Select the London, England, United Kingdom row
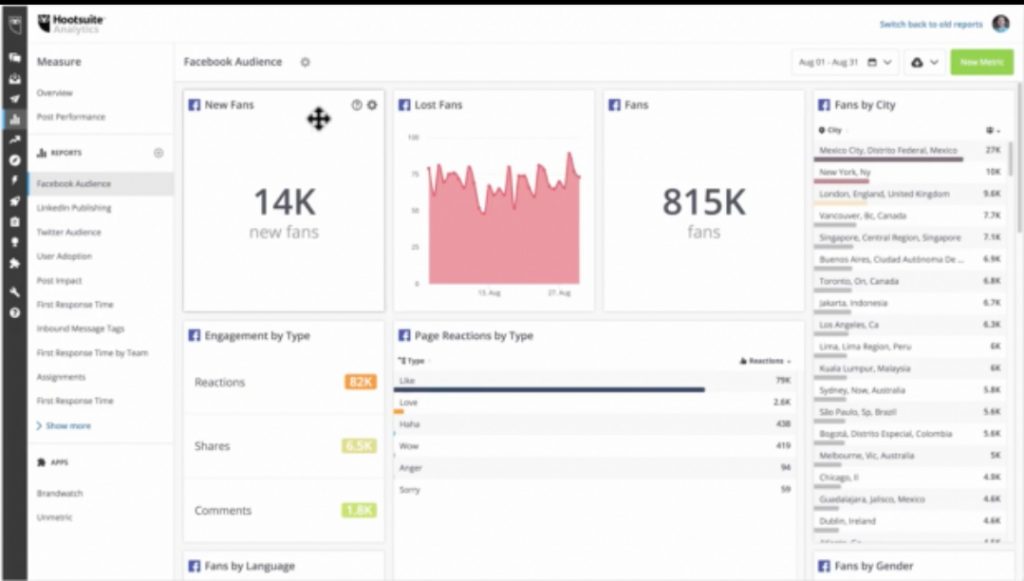The height and width of the screenshot is (581, 1024). 910,197
